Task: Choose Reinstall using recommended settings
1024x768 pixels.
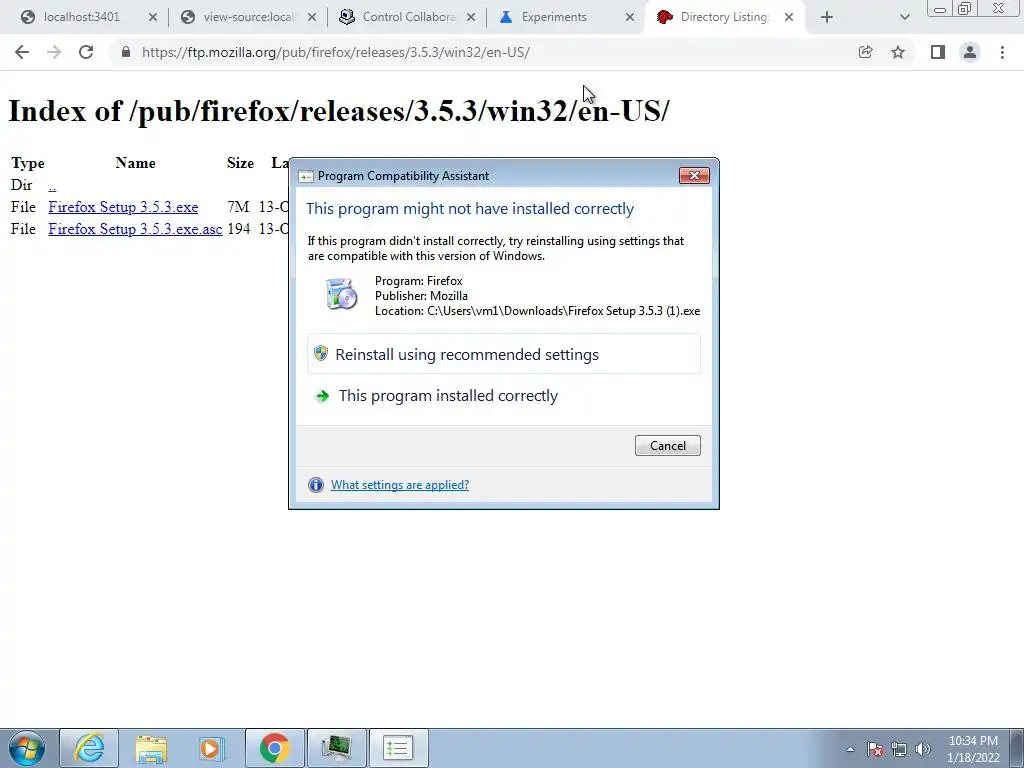Action: (x=504, y=354)
